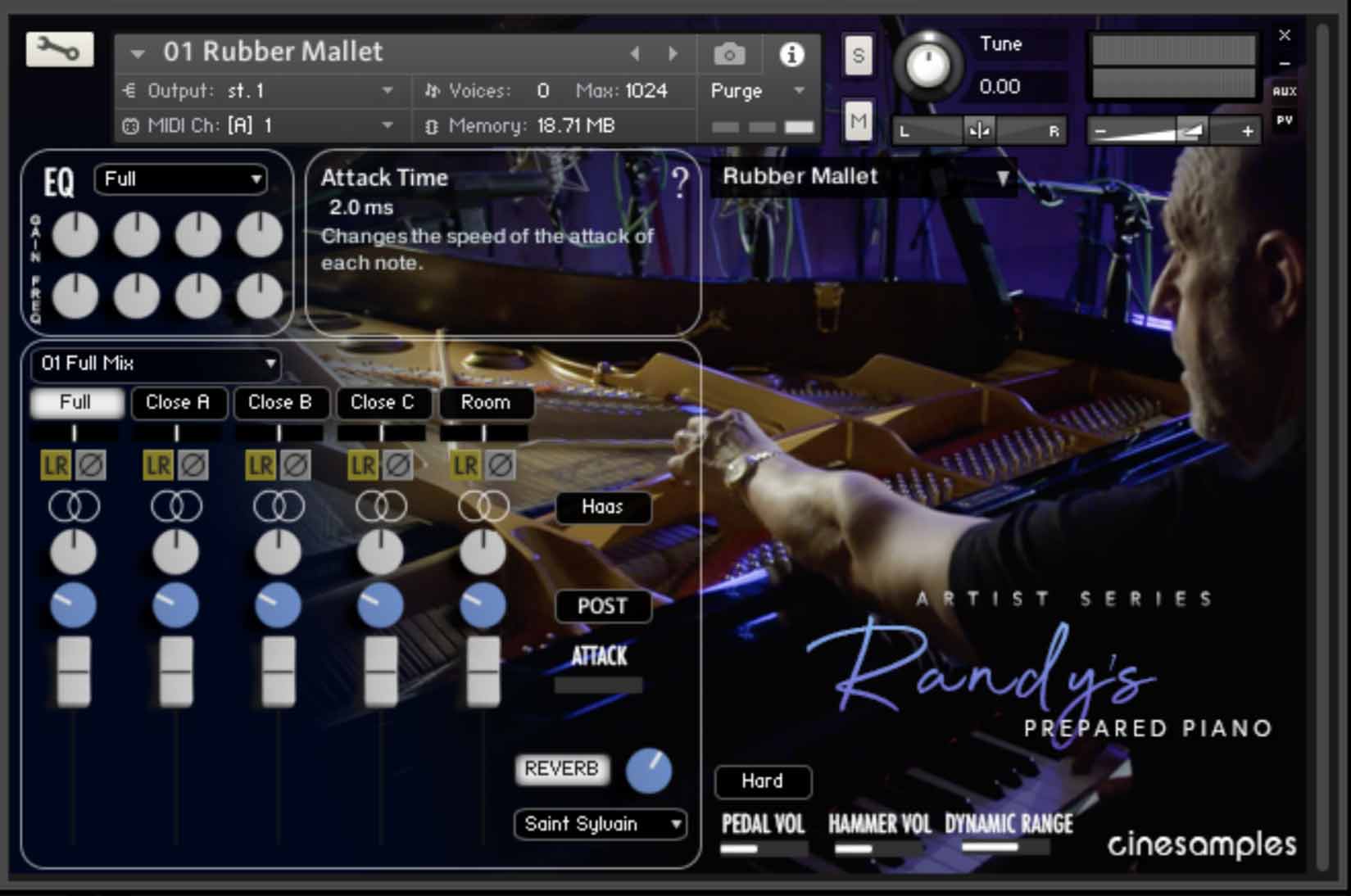Viewport: 1351px width, 896px height.
Task: Enable phase invert on the Room mic
Action: point(501,465)
